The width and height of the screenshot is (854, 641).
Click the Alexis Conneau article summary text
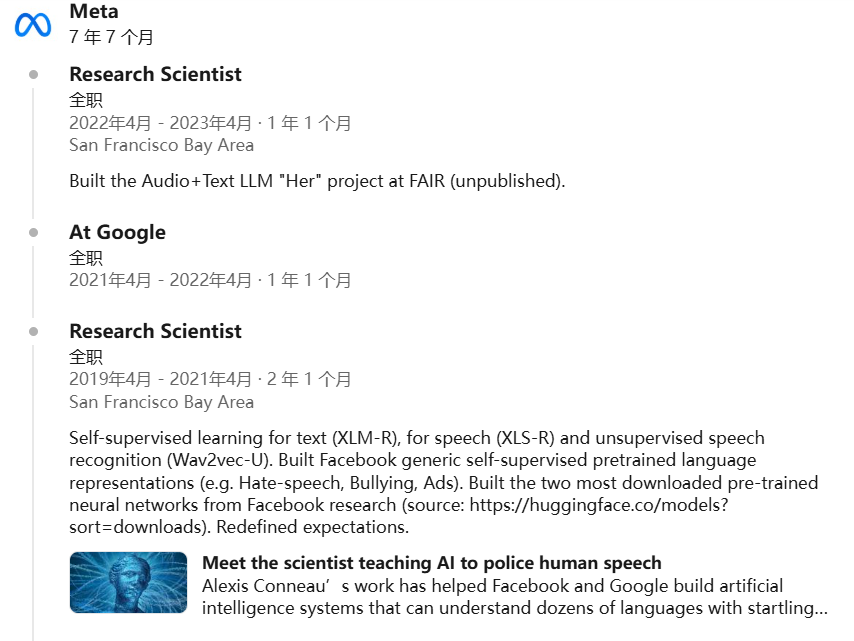(x=500, y=596)
